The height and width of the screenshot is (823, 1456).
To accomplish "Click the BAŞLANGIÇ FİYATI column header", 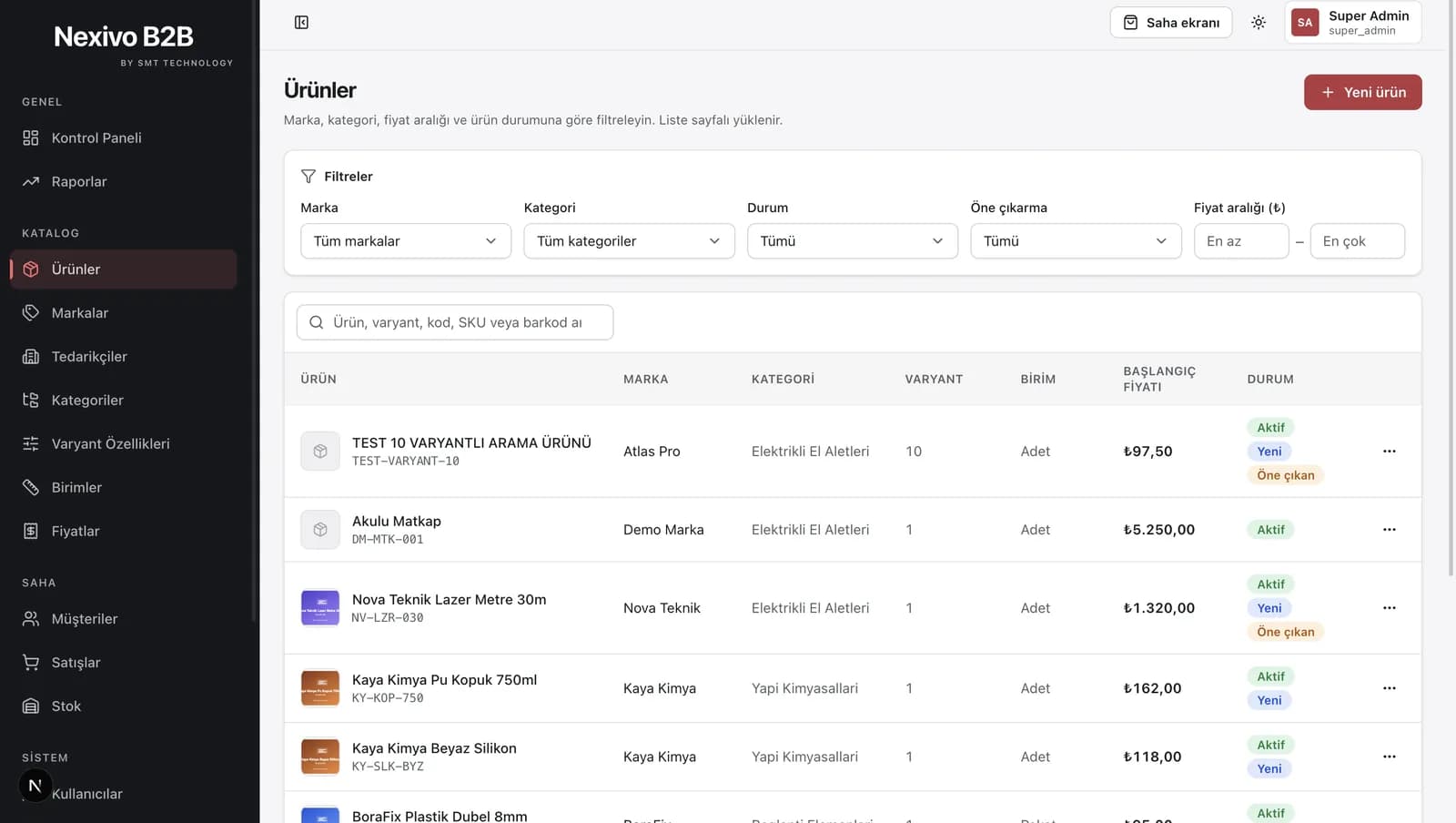I will [1159, 379].
